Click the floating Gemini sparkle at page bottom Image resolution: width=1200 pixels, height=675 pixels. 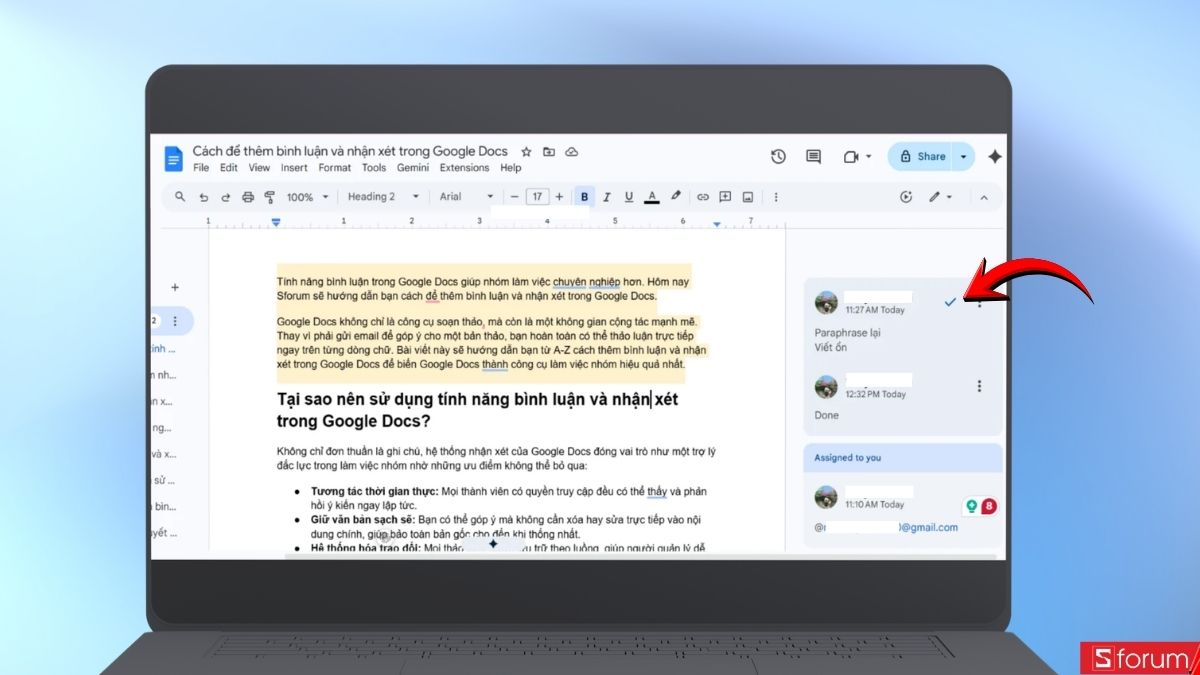493,544
